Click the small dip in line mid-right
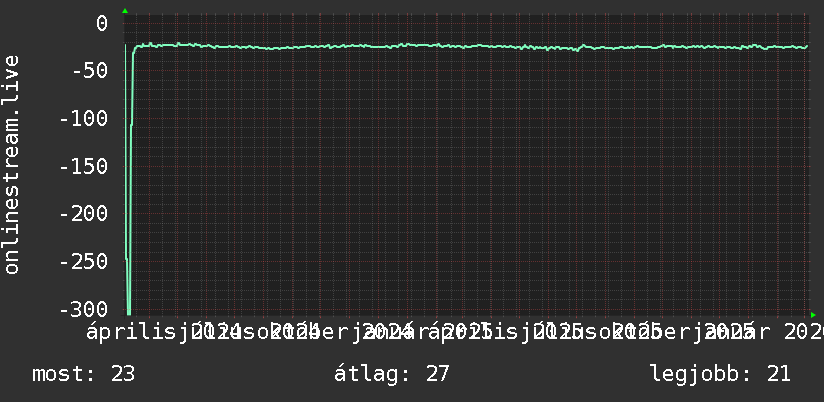Viewport: 824px width, 402px height. click(x=578, y=50)
